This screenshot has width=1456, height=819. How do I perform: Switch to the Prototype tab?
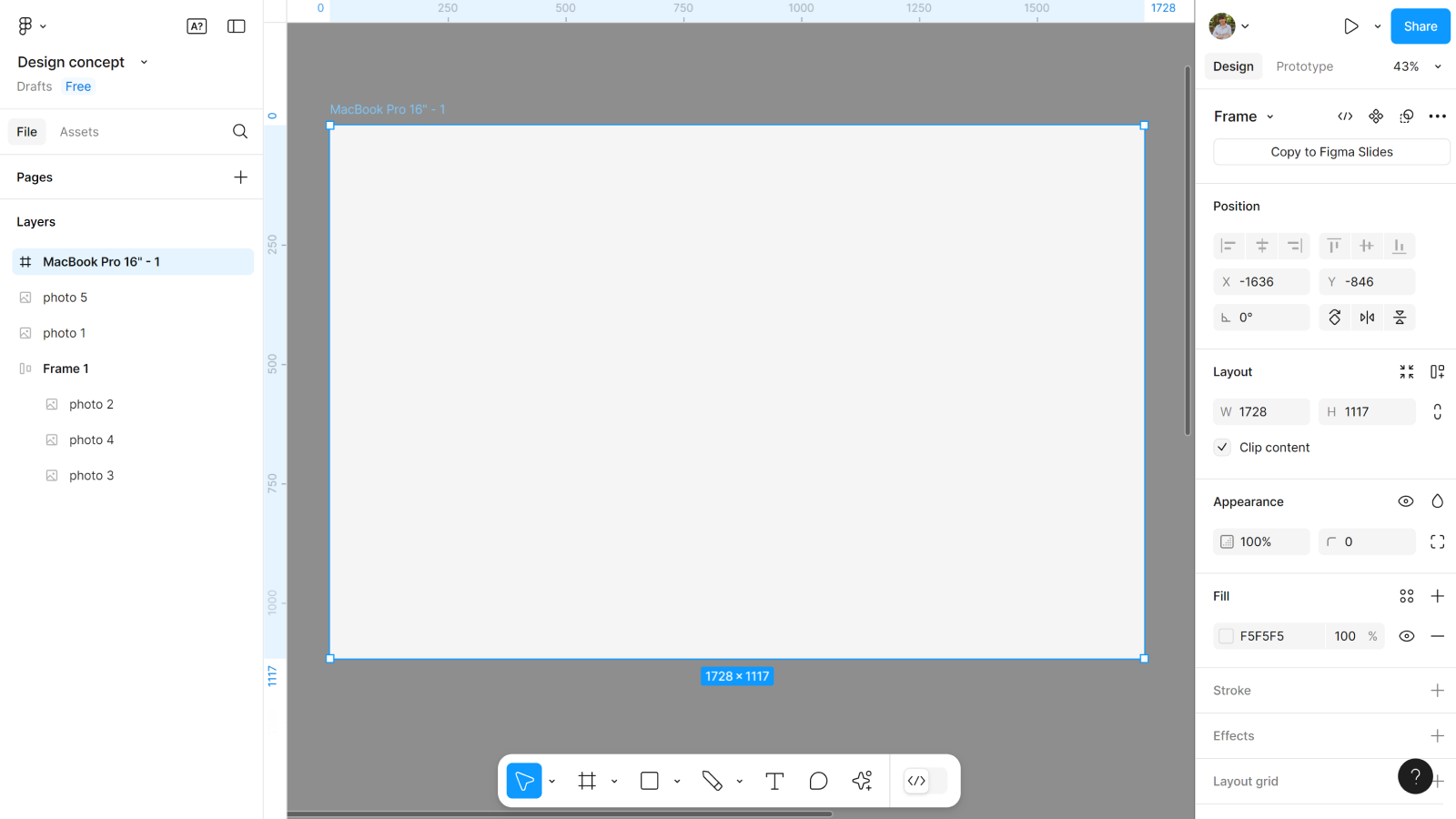click(x=1304, y=66)
